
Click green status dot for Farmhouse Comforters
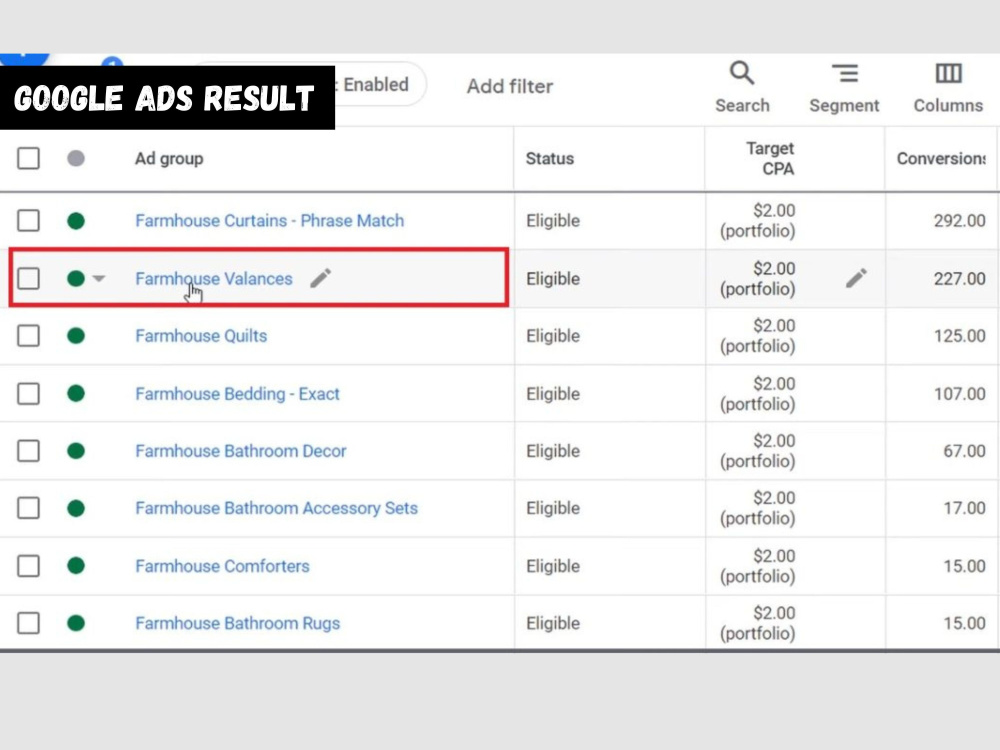tap(76, 566)
